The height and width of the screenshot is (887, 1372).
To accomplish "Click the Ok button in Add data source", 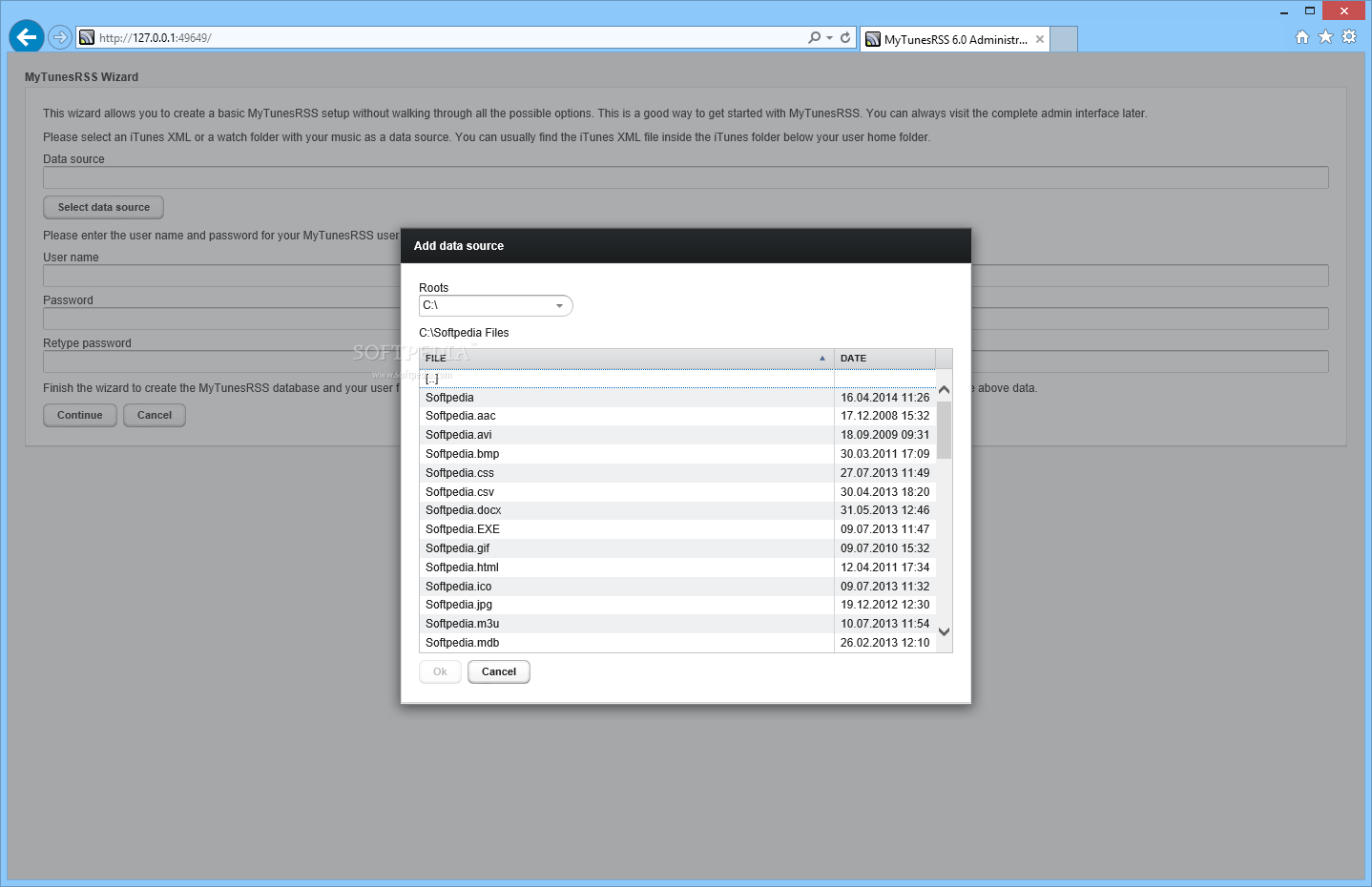I will pyautogui.click(x=440, y=671).
